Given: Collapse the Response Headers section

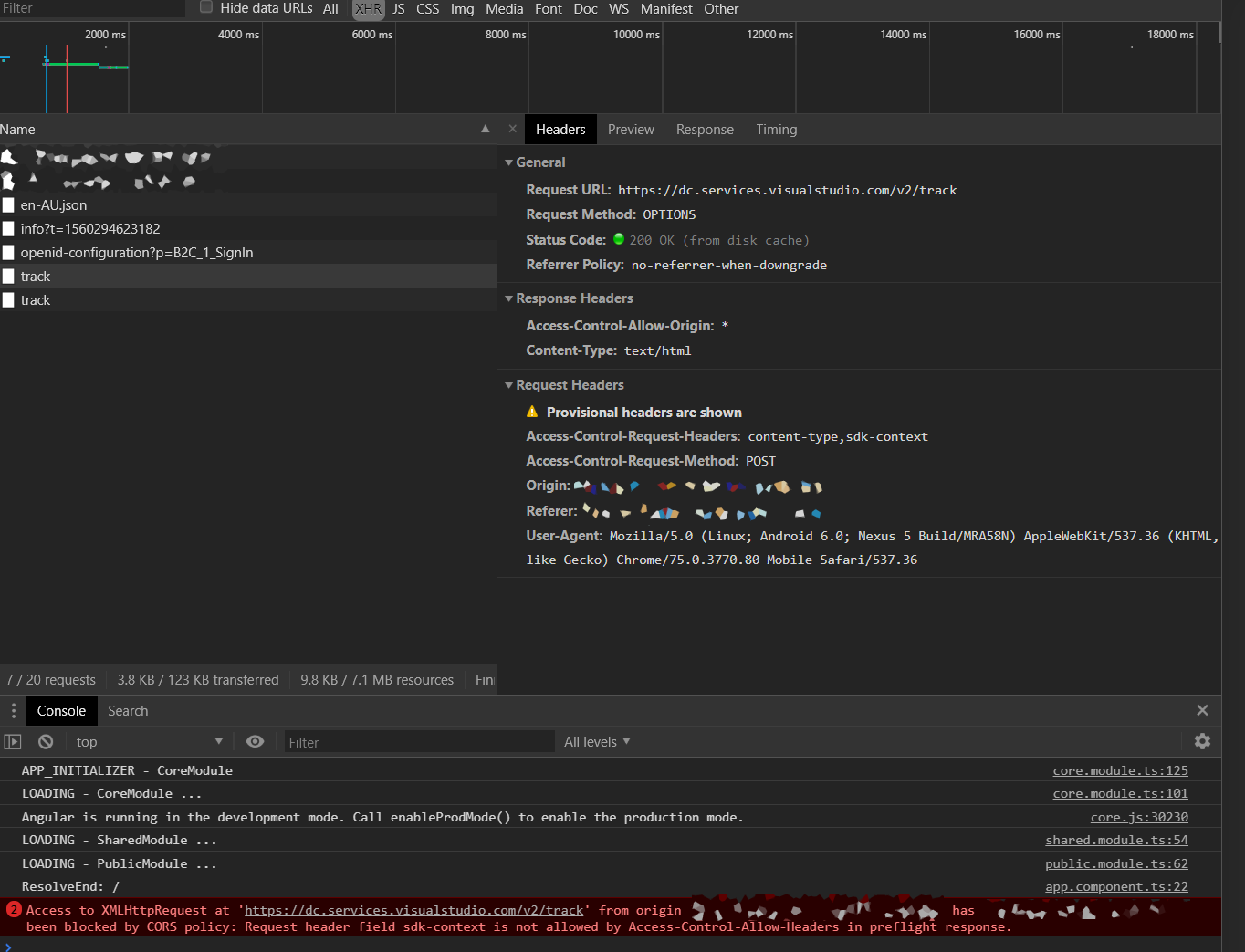Looking at the screenshot, I should click(x=509, y=298).
